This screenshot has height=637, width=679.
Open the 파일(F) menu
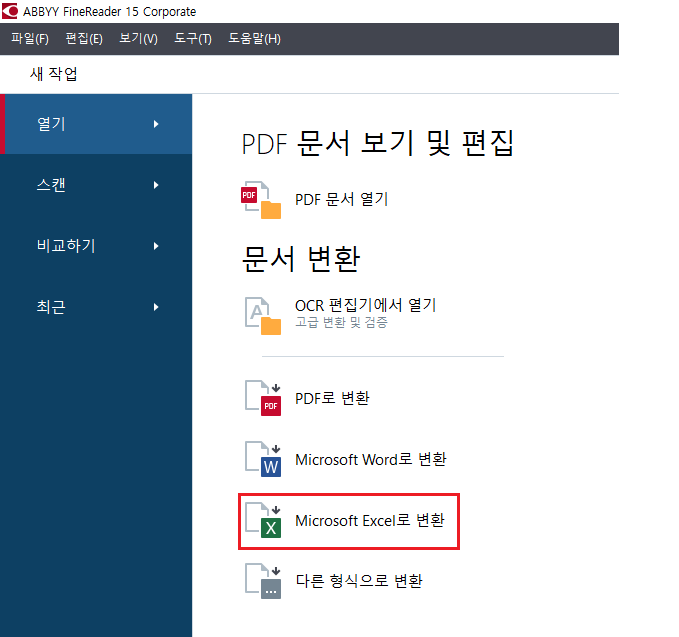point(30,39)
